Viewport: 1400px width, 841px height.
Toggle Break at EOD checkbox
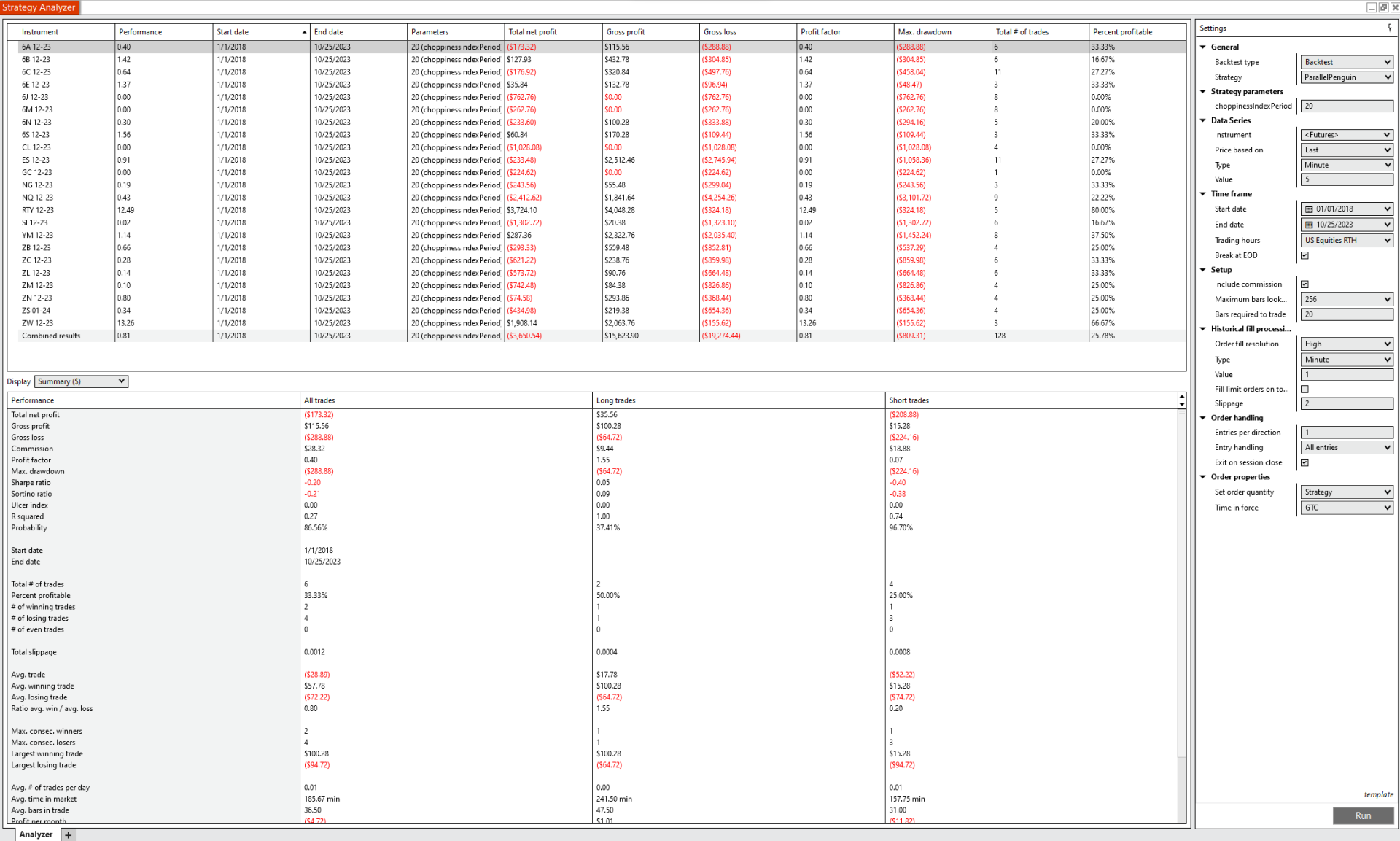(x=1304, y=255)
